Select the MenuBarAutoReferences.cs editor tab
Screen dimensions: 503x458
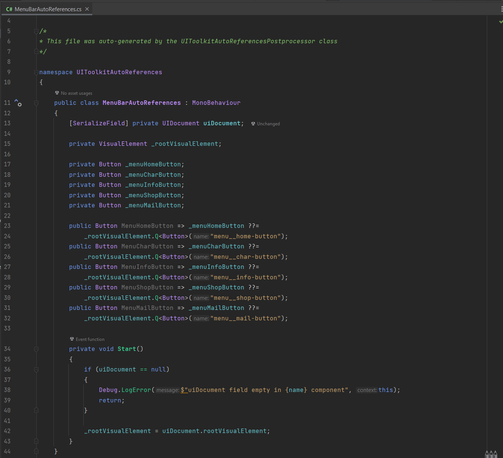[x=47, y=9]
